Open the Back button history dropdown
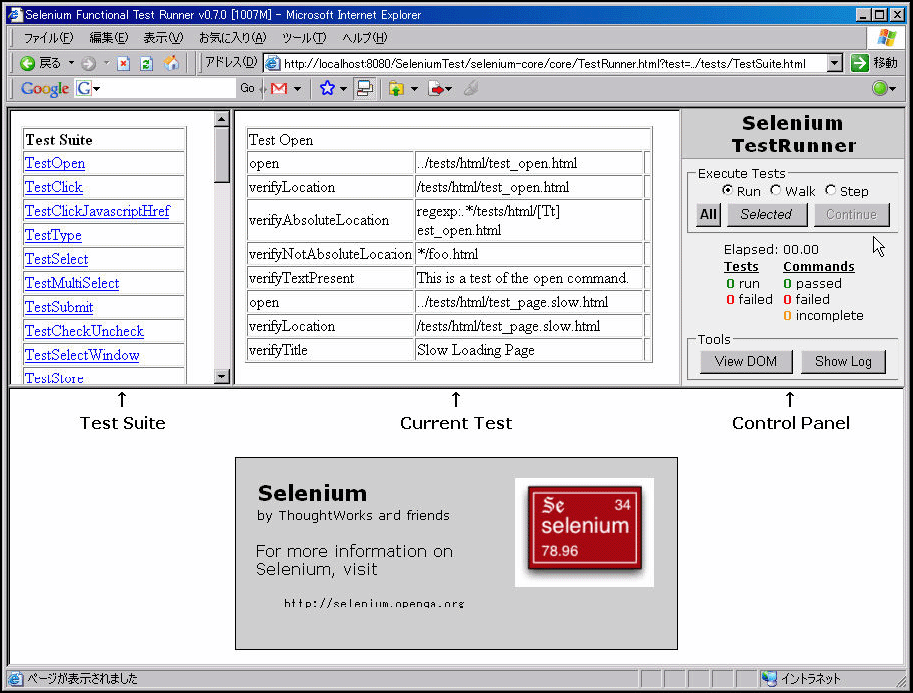The width and height of the screenshot is (913, 693). pyautogui.click(x=69, y=62)
